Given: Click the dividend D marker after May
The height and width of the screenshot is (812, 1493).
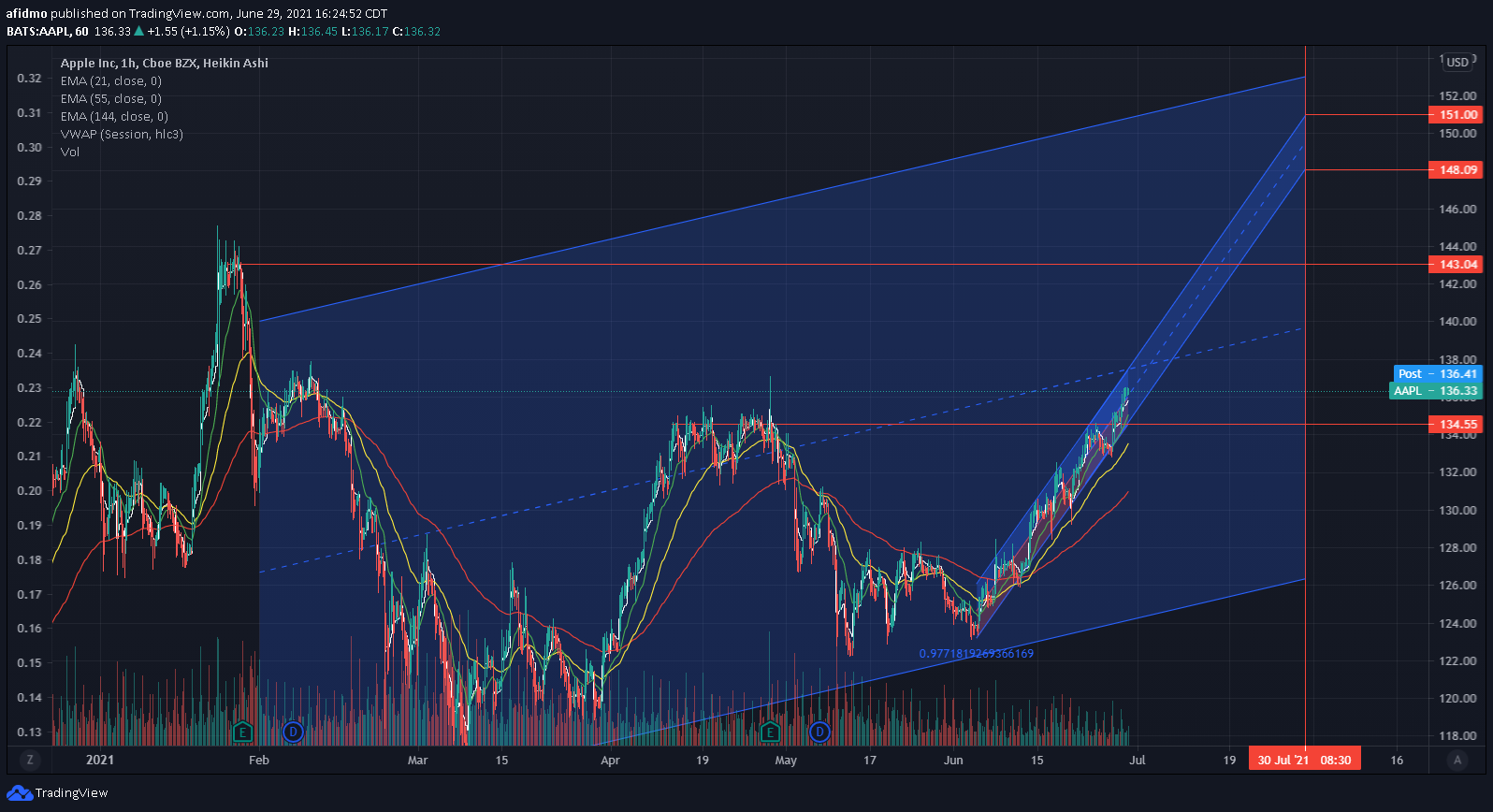Looking at the screenshot, I should (819, 732).
